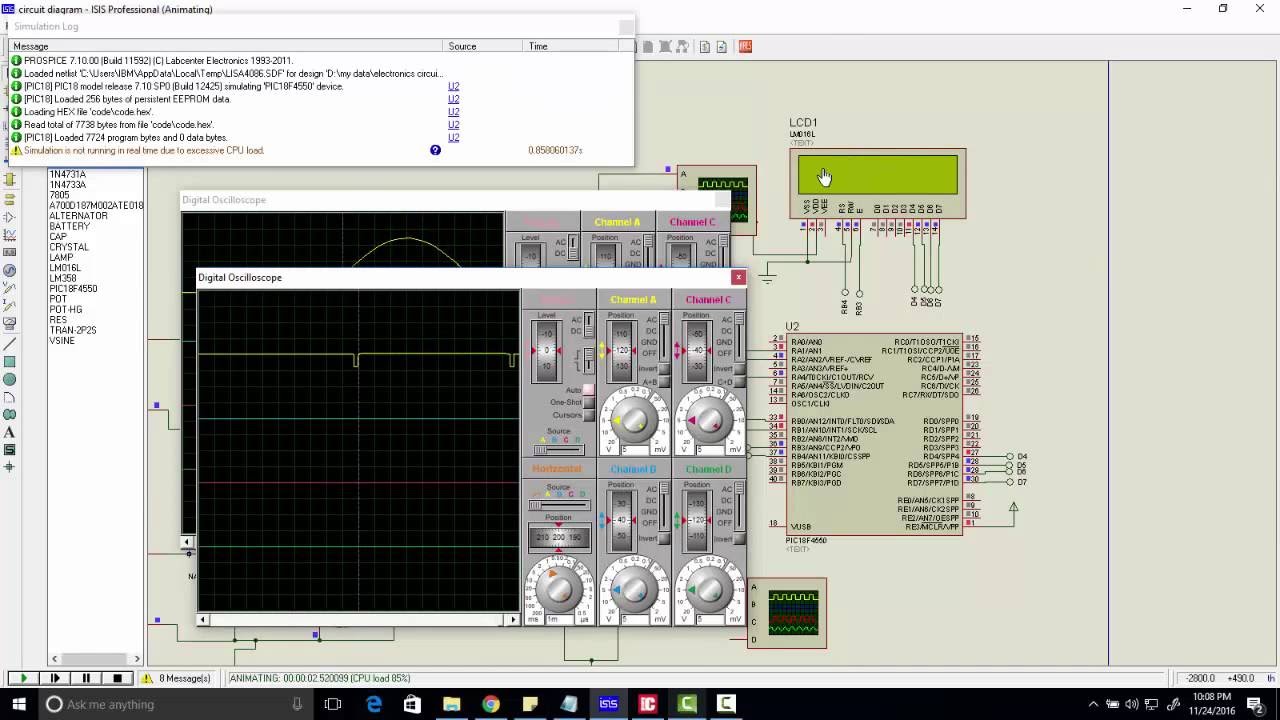Toggle the C+D button
This screenshot has width=1280, height=720.
pos(739,382)
